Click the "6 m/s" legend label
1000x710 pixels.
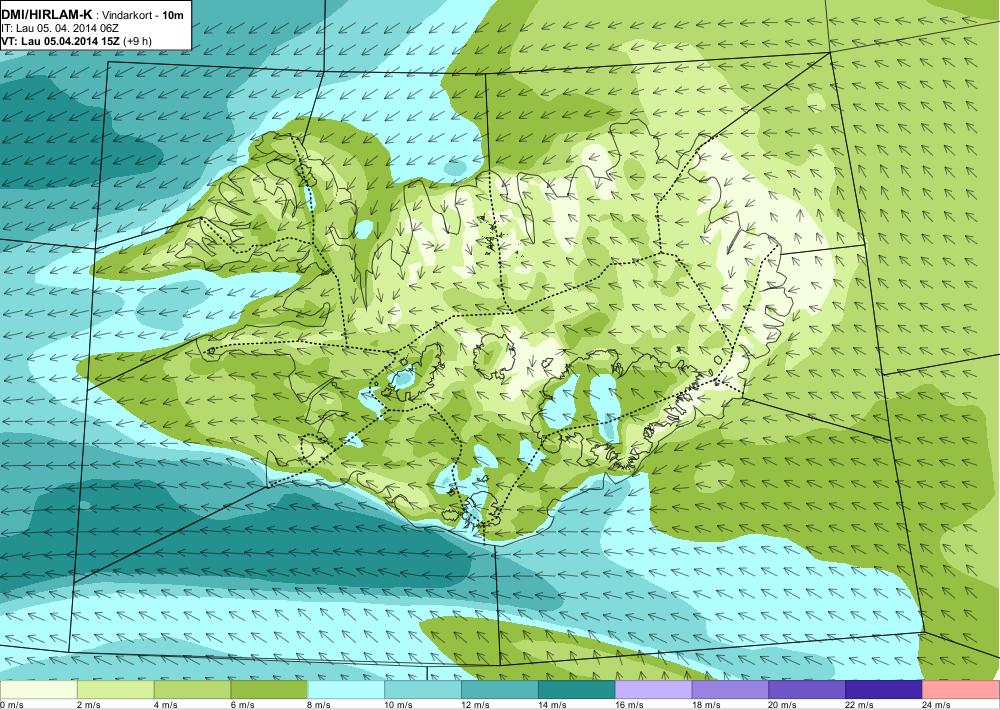click(242, 705)
